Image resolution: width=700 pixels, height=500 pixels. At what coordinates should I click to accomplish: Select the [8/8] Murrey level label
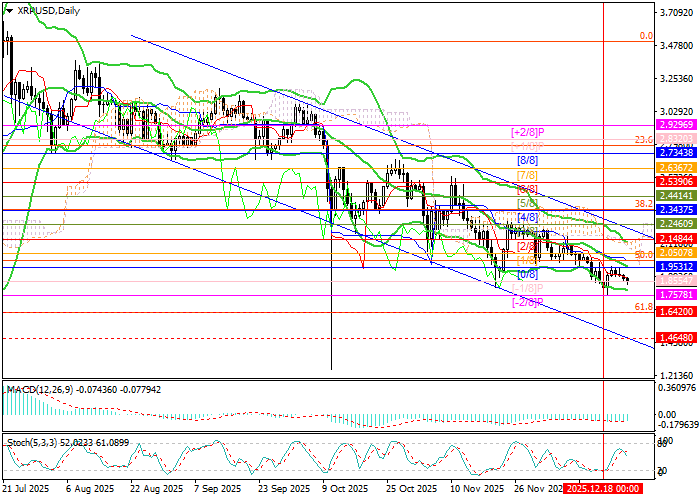coord(527,160)
